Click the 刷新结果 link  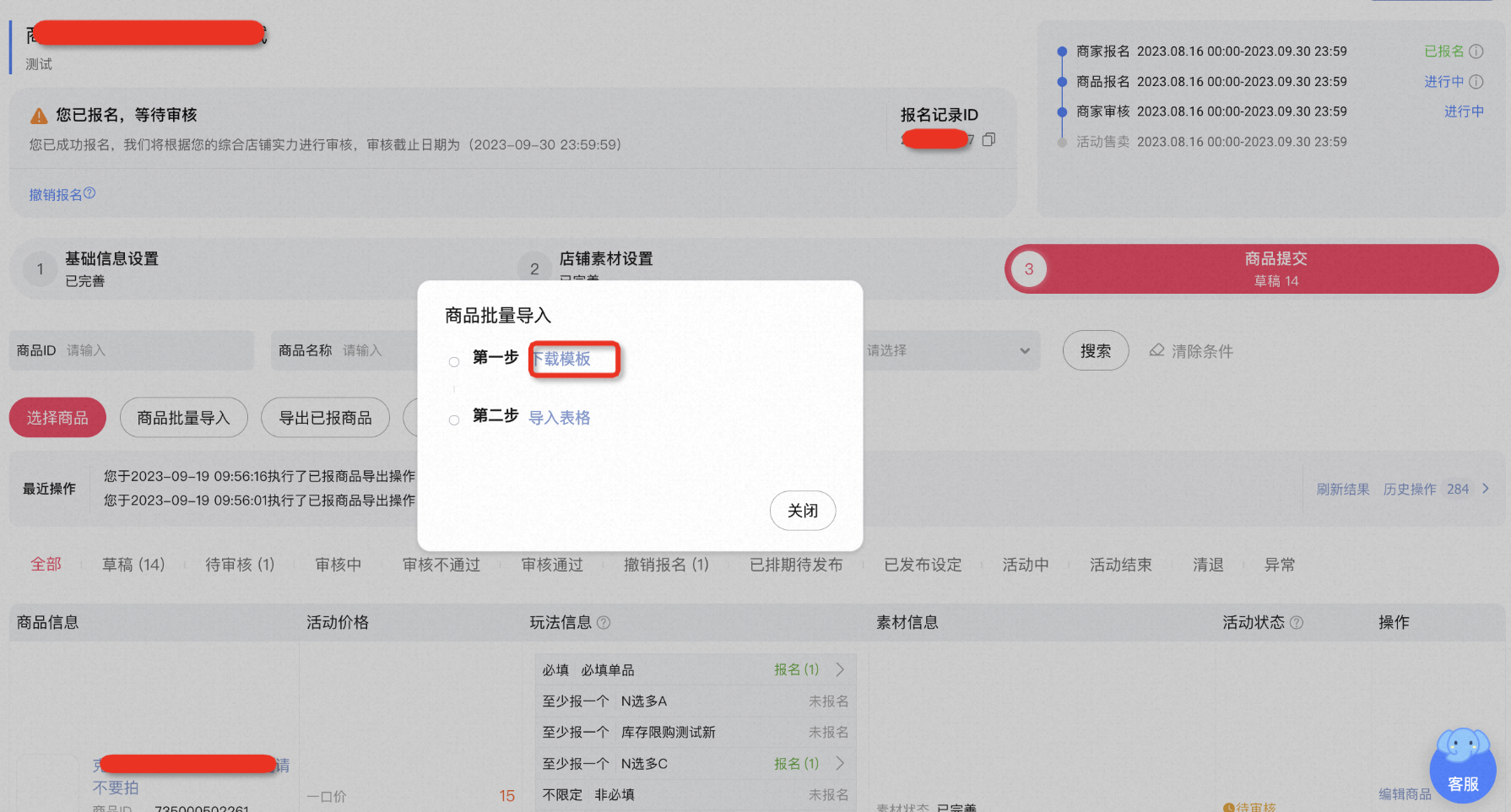1343,490
